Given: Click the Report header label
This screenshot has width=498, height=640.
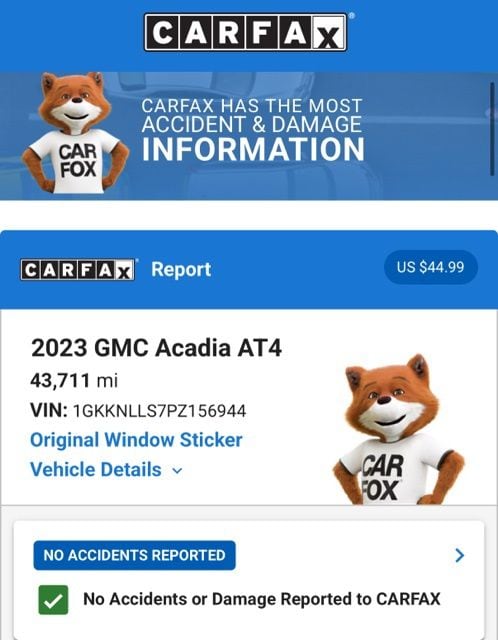Looking at the screenshot, I should click(181, 269).
